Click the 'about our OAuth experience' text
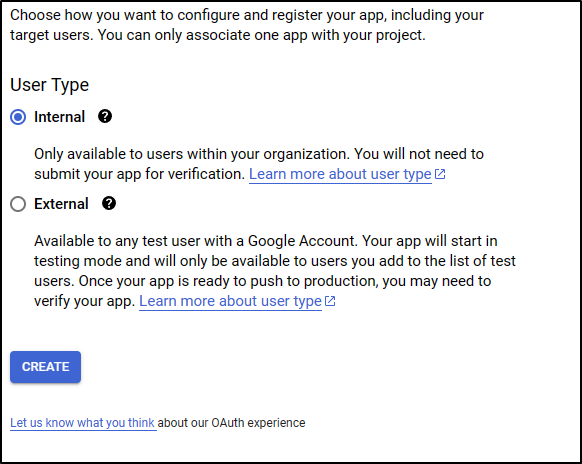 [x=231, y=423]
